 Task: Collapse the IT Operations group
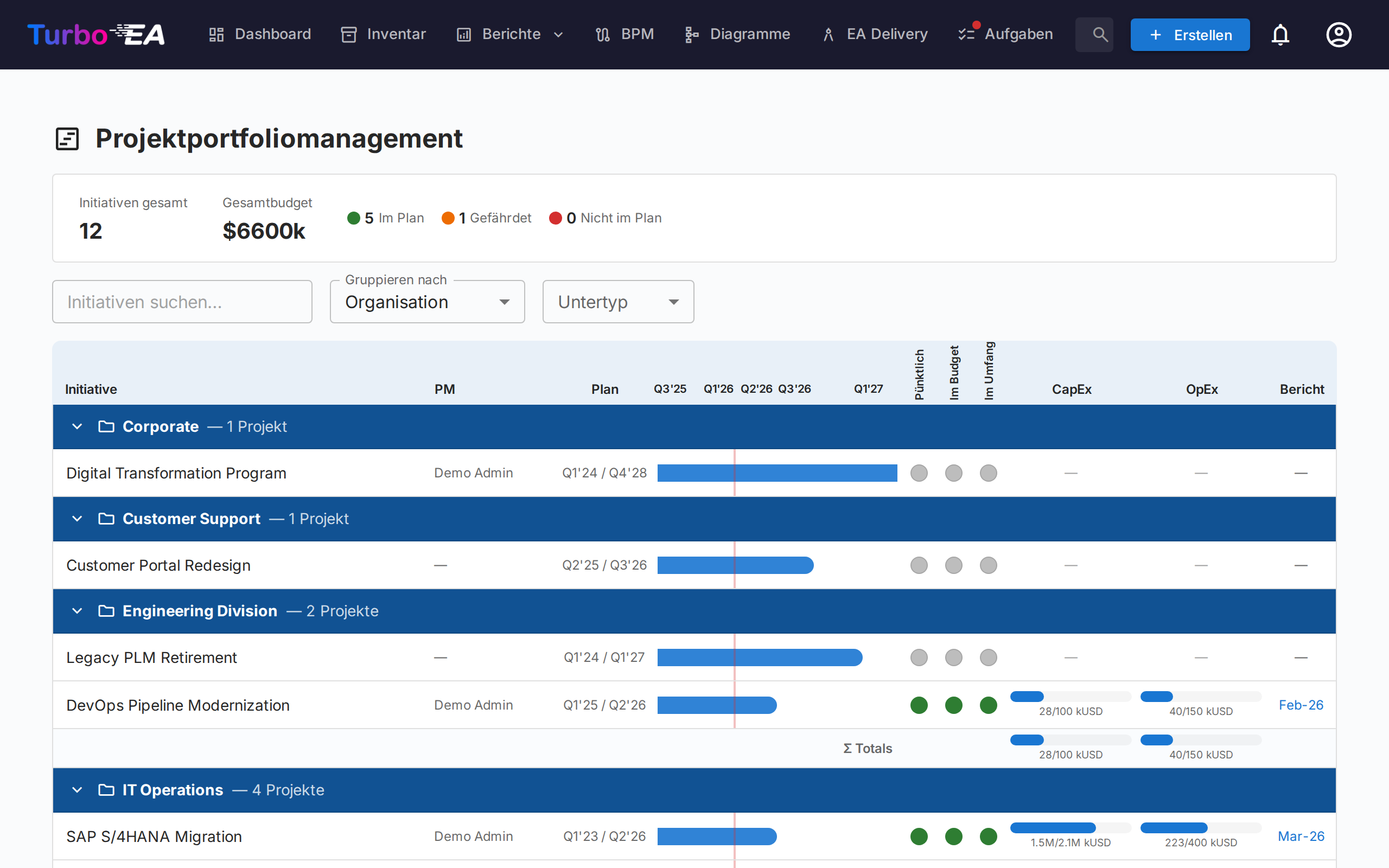pyautogui.click(x=77, y=790)
